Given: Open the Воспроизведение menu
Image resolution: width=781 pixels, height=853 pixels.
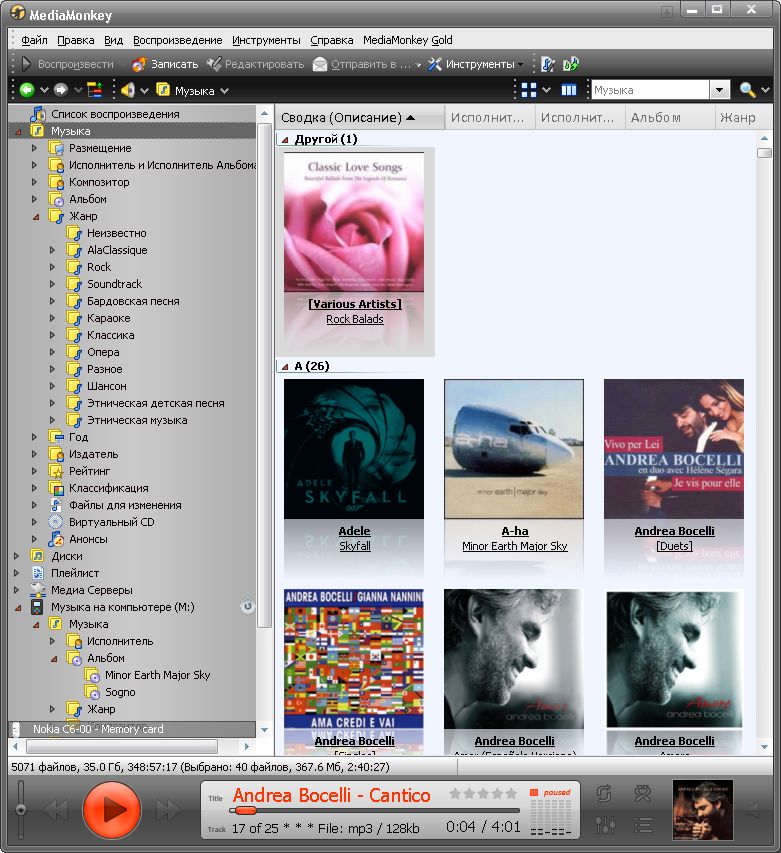Looking at the screenshot, I should pyautogui.click(x=177, y=40).
